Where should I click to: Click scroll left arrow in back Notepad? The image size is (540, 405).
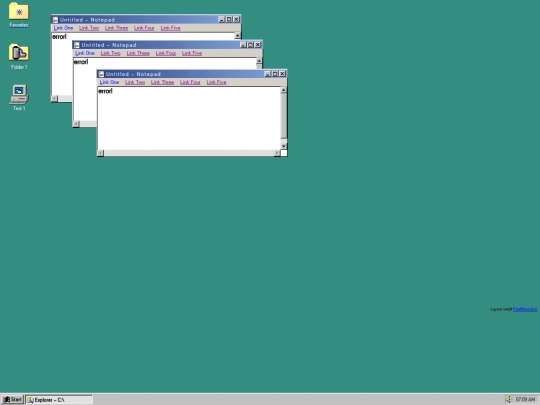pyautogui.click(x=54, y=98)
